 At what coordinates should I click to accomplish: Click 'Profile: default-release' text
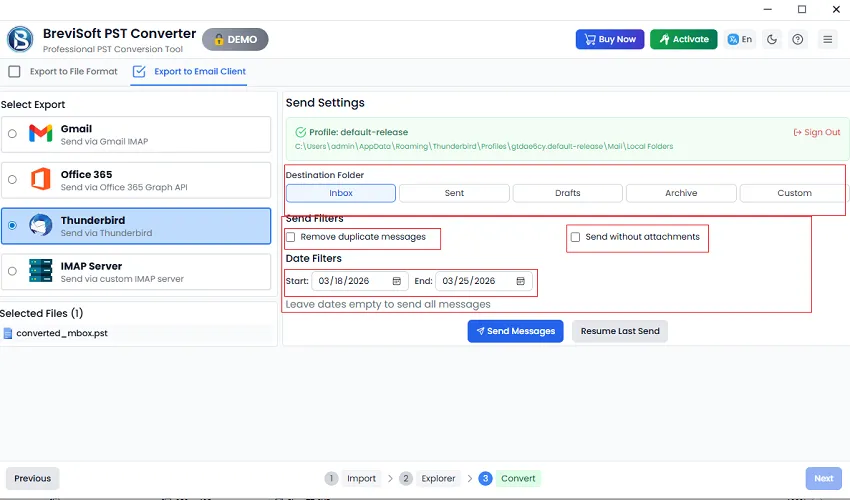358,132
